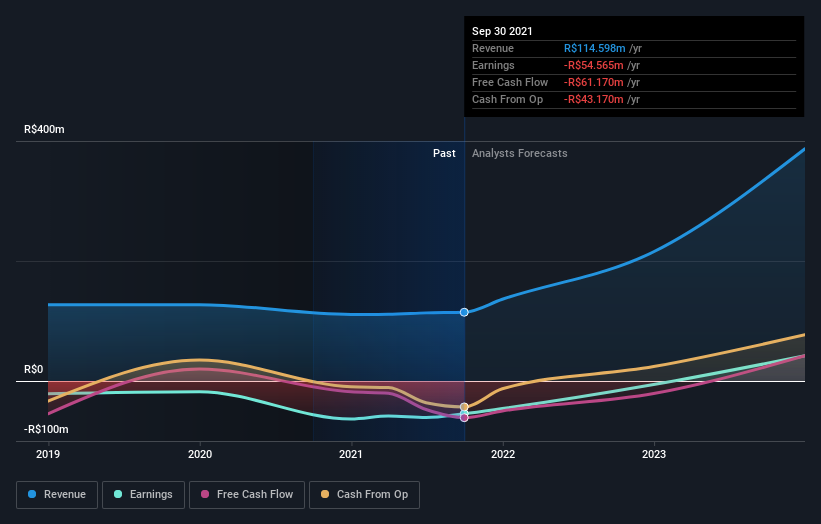
Task: Click the -R$100m y-axis label
Action: (x=46, y=429)
